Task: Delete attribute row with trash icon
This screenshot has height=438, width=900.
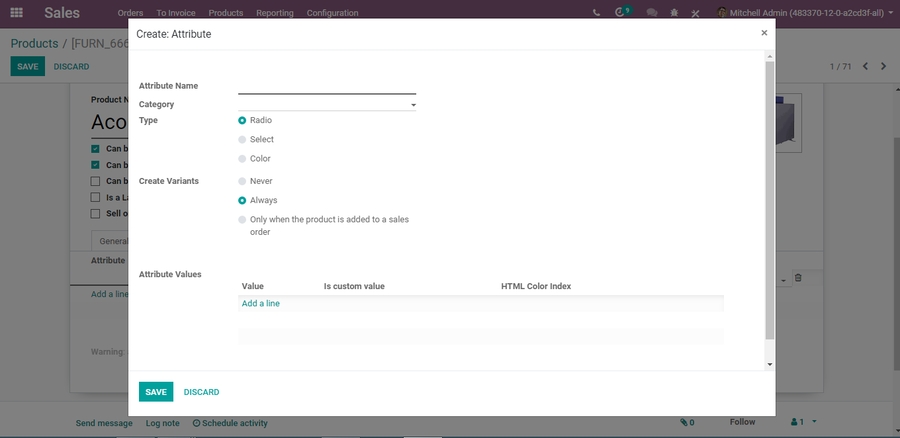Action: (x=798, y=278)
